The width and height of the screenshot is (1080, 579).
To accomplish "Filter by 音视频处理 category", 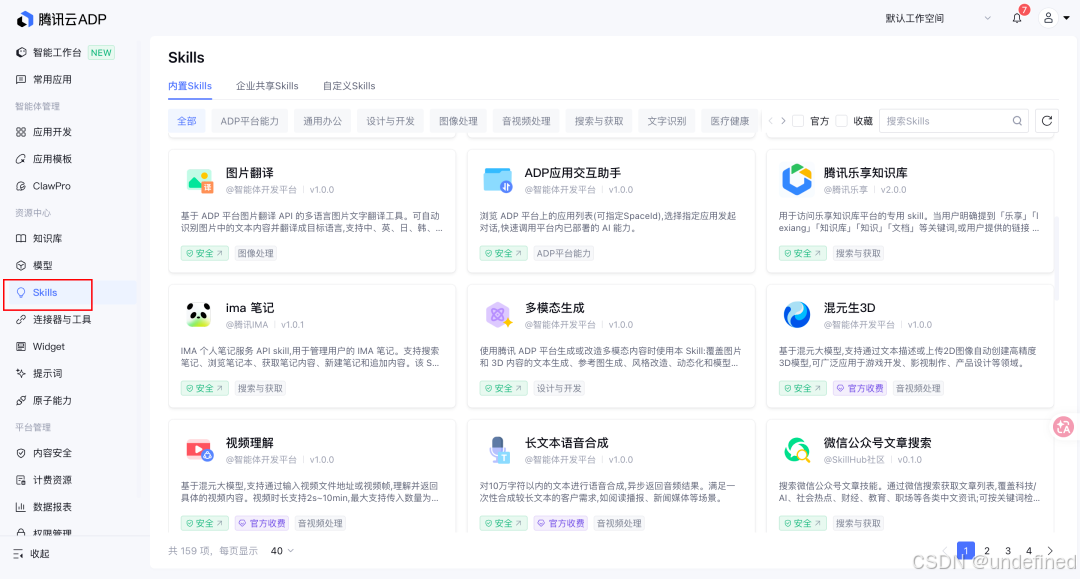I will [526, 121].
